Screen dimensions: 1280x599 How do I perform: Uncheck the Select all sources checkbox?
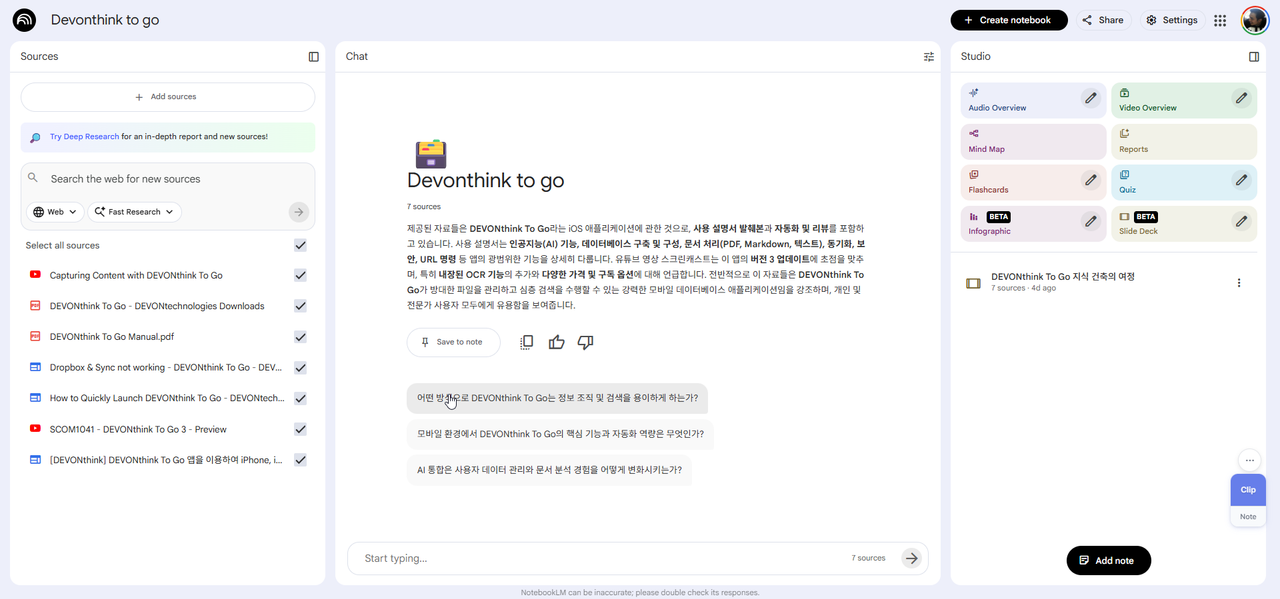(299, 245)
